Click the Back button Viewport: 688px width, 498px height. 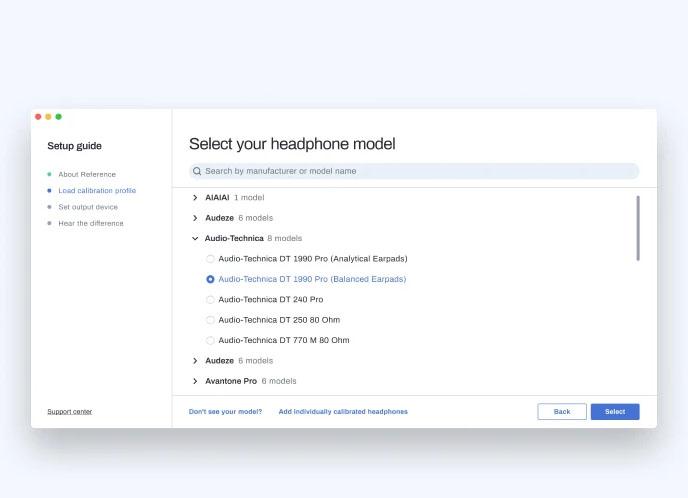[x=562, y=411]
